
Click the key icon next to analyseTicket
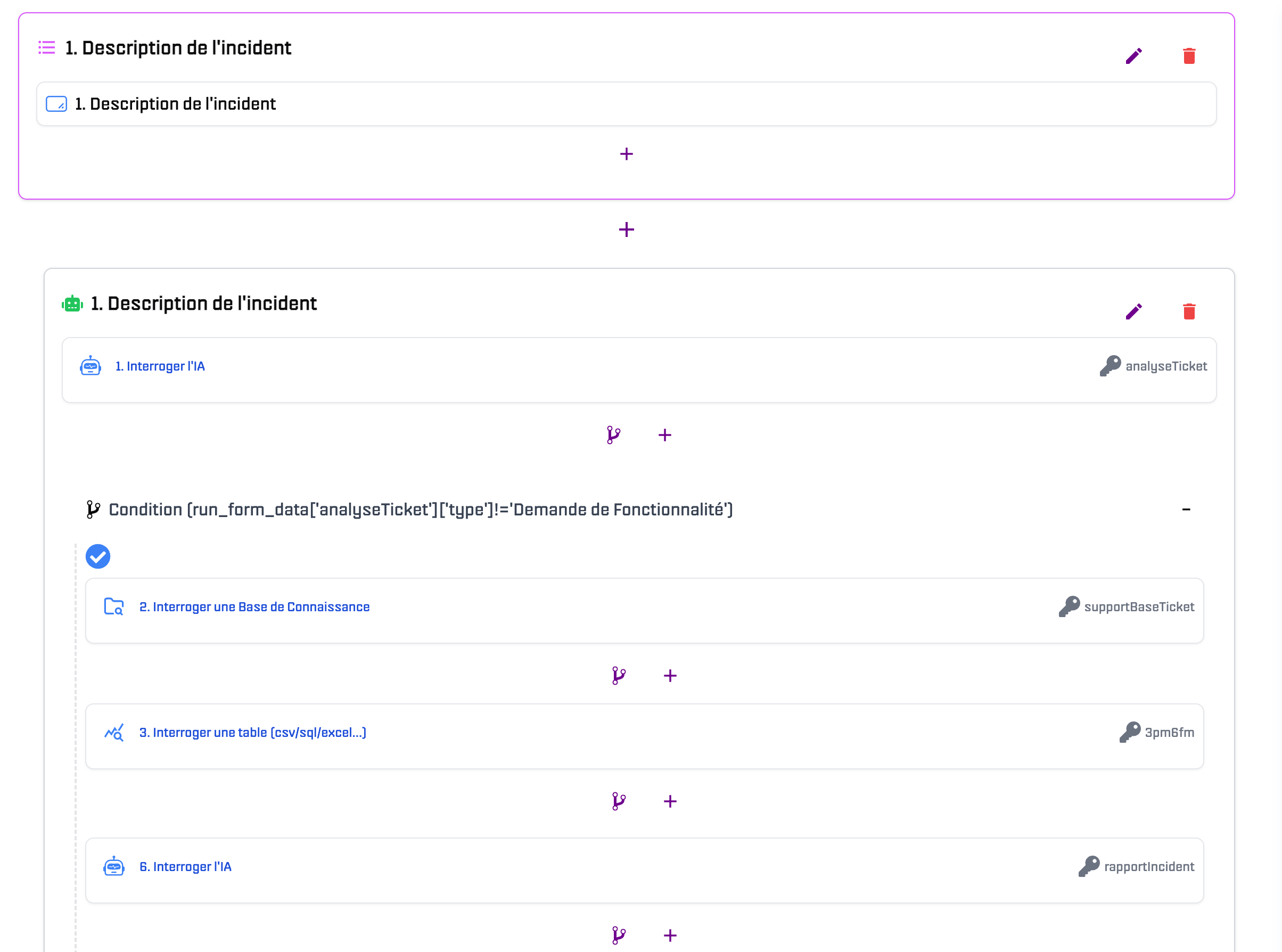[x=1110, y=366]
